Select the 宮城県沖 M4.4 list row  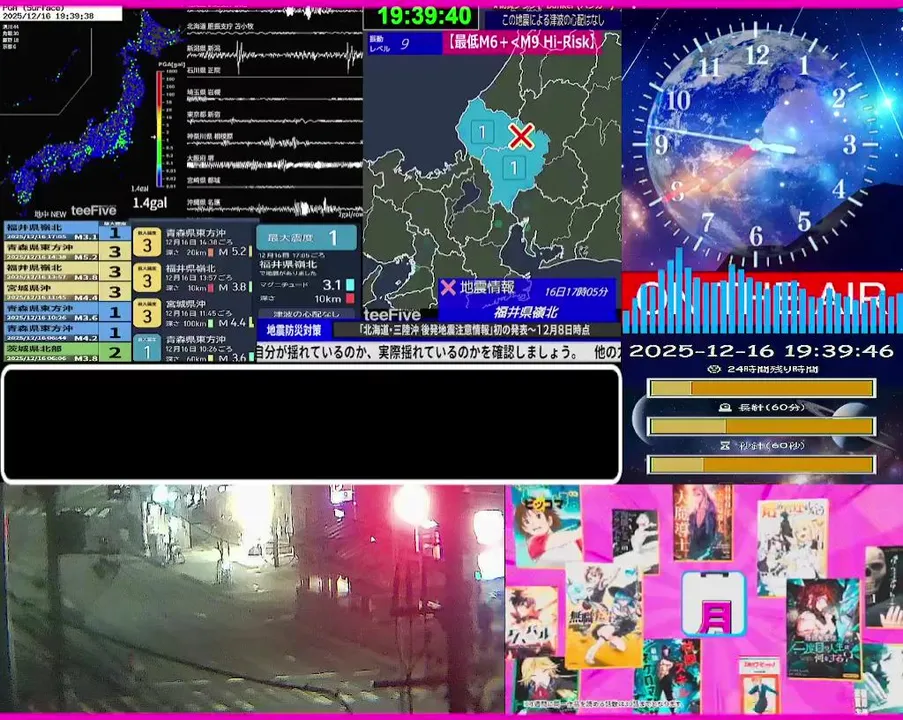67,291
